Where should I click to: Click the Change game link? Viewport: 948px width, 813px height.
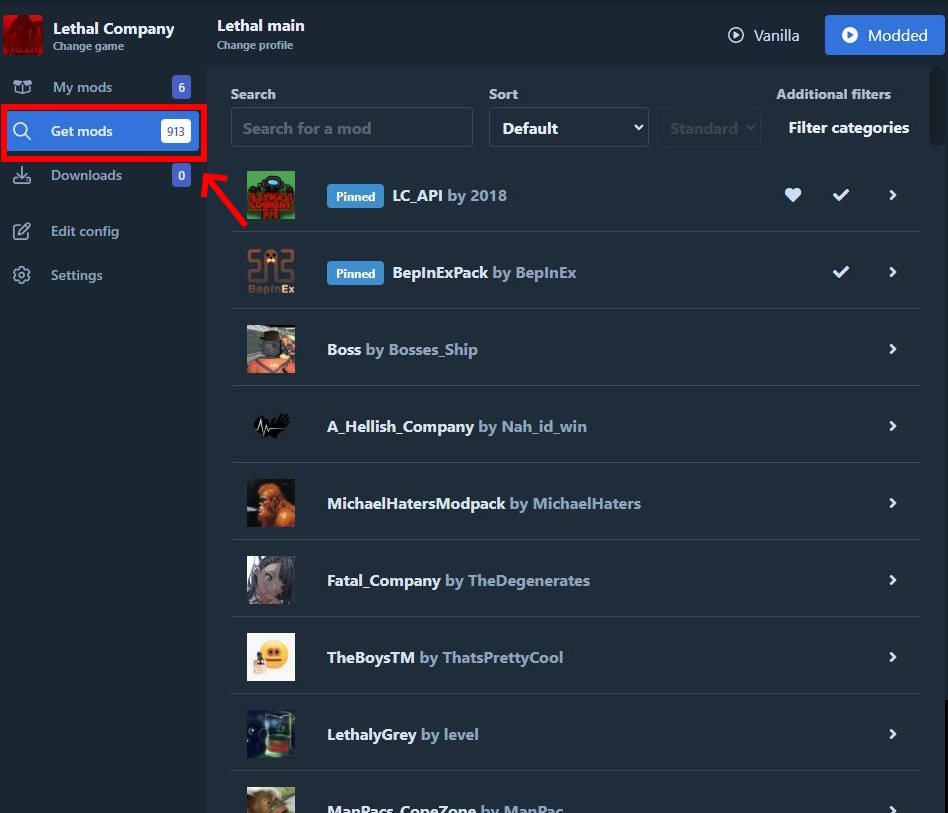(88, 46)
